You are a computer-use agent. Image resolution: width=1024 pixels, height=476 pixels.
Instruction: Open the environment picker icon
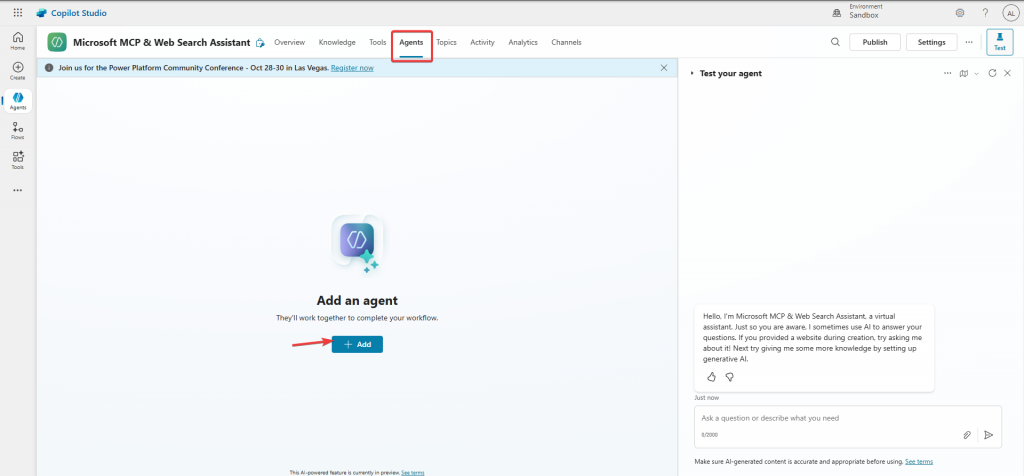click(837, 13)
